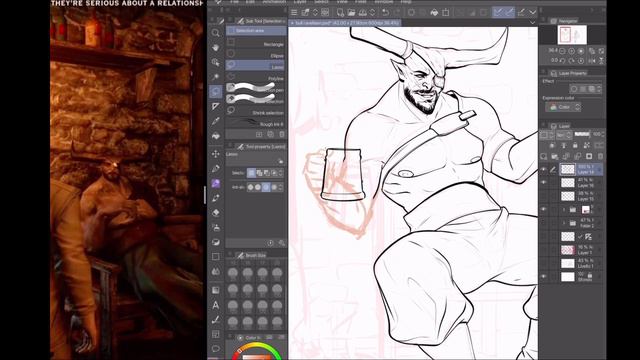Open command bar menu hamburger
This screenshot has width=640, height=360.
tap(294, 13)
